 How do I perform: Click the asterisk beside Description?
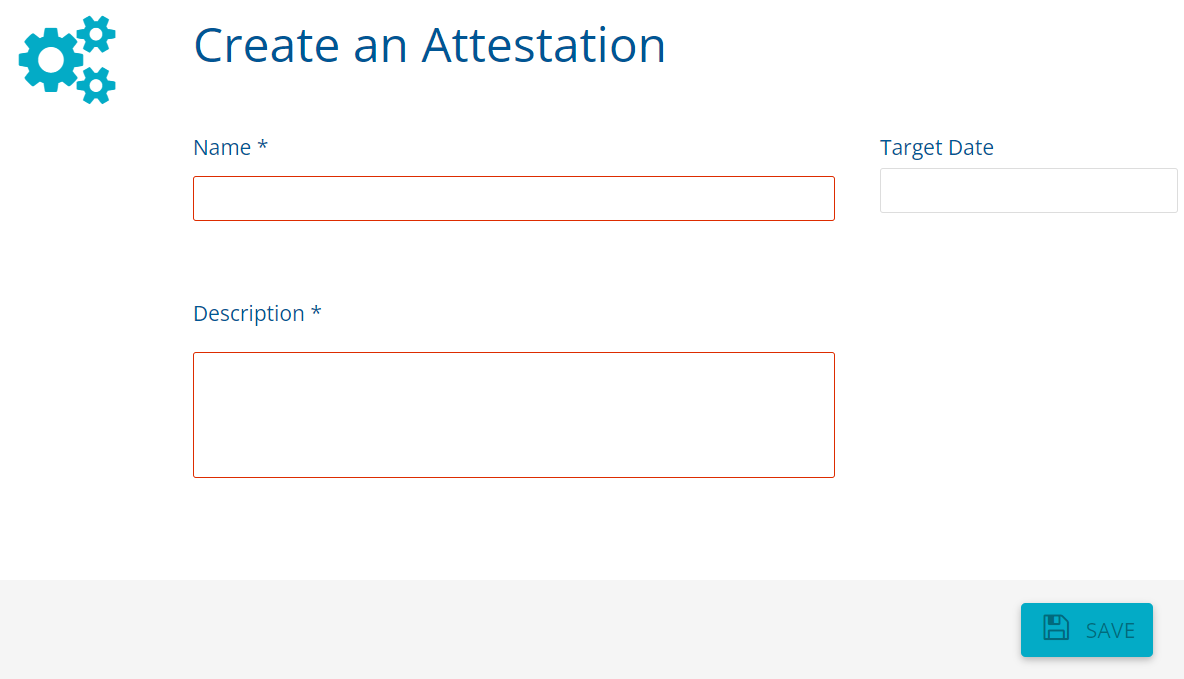[x=316, y=312]
